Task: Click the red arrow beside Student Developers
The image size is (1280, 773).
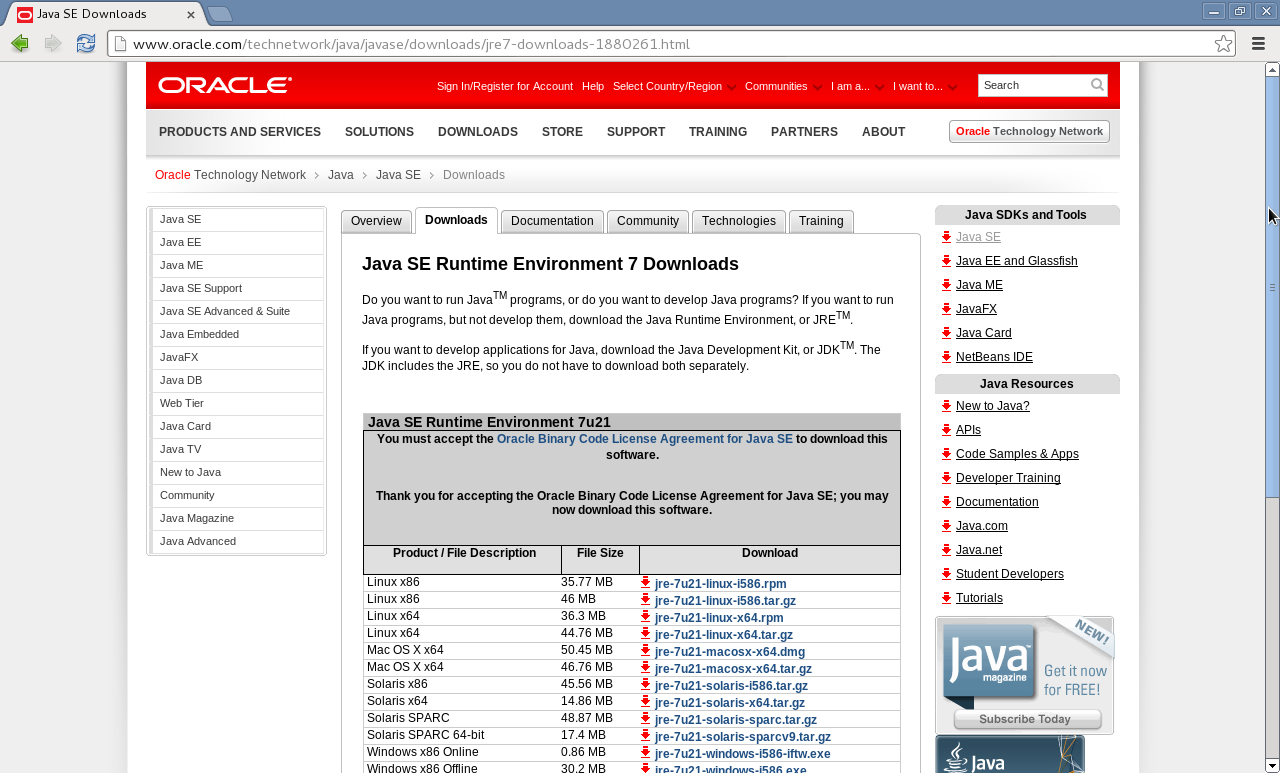Action: [x=946, y=574]
